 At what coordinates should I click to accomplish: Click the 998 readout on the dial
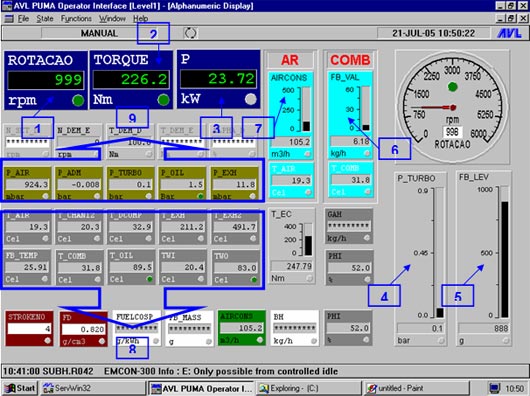452,132
